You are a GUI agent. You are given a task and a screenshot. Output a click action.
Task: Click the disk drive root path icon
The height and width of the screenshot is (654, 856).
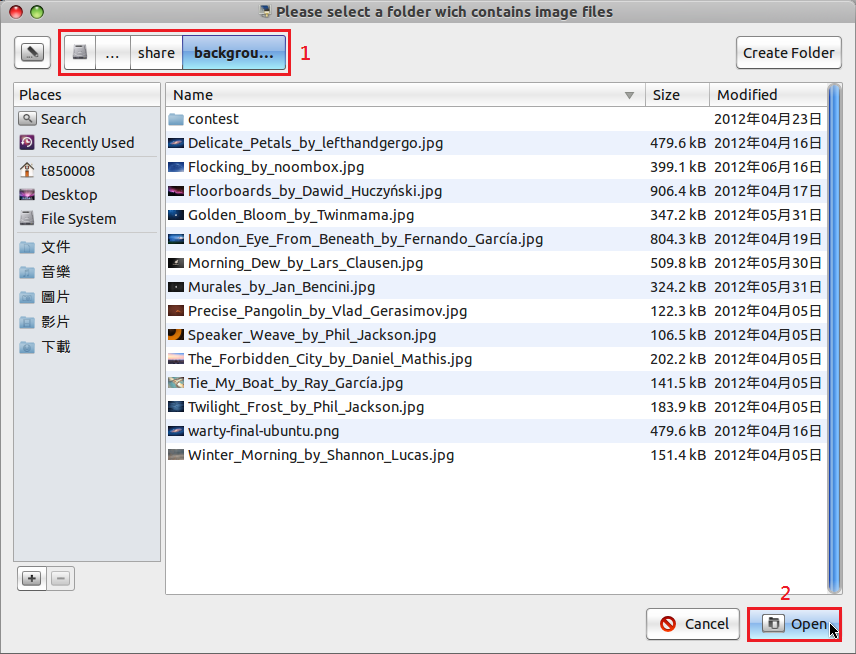[x=80, y=53]
